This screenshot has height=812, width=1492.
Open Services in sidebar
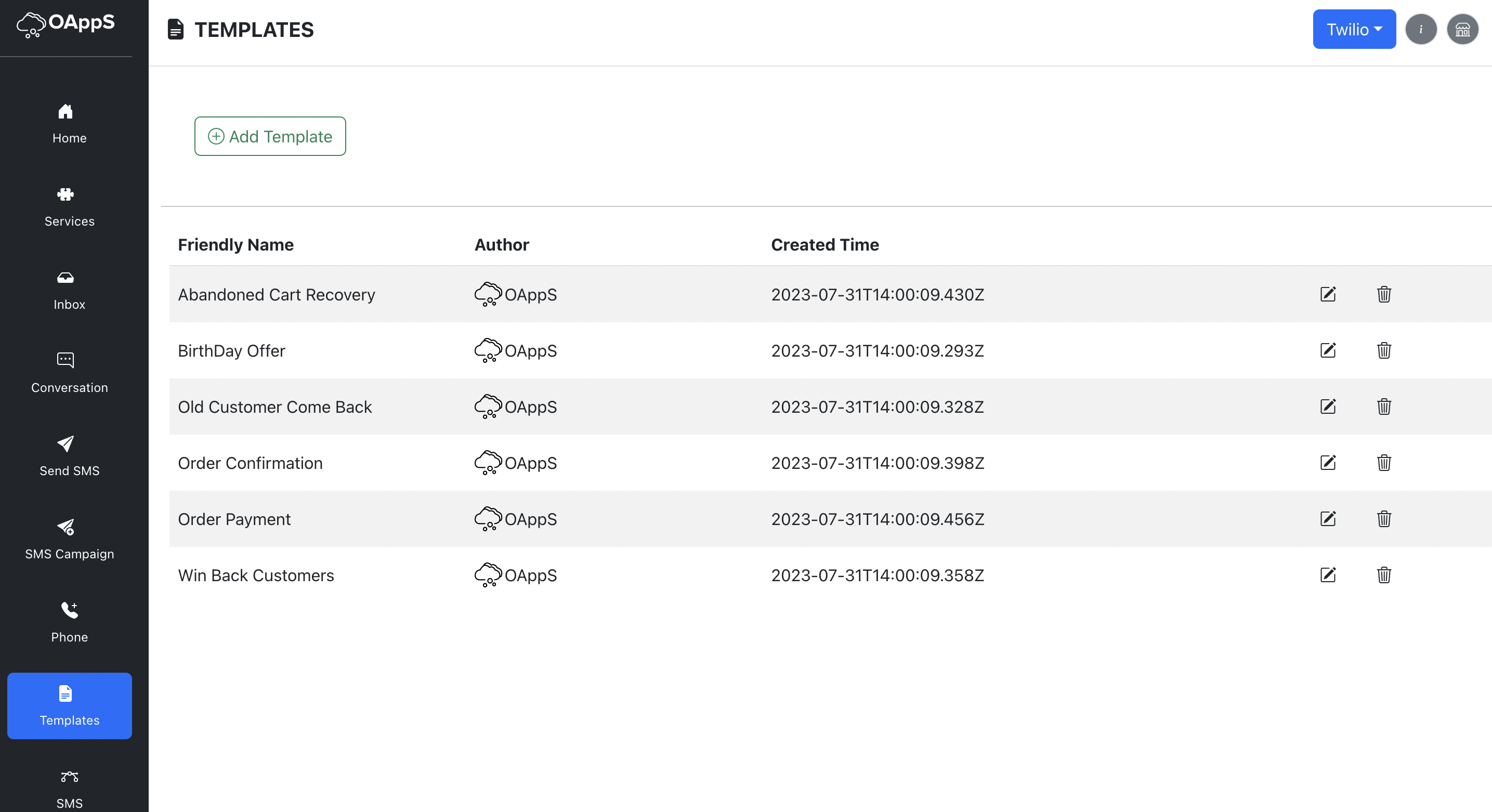[70, 207]
